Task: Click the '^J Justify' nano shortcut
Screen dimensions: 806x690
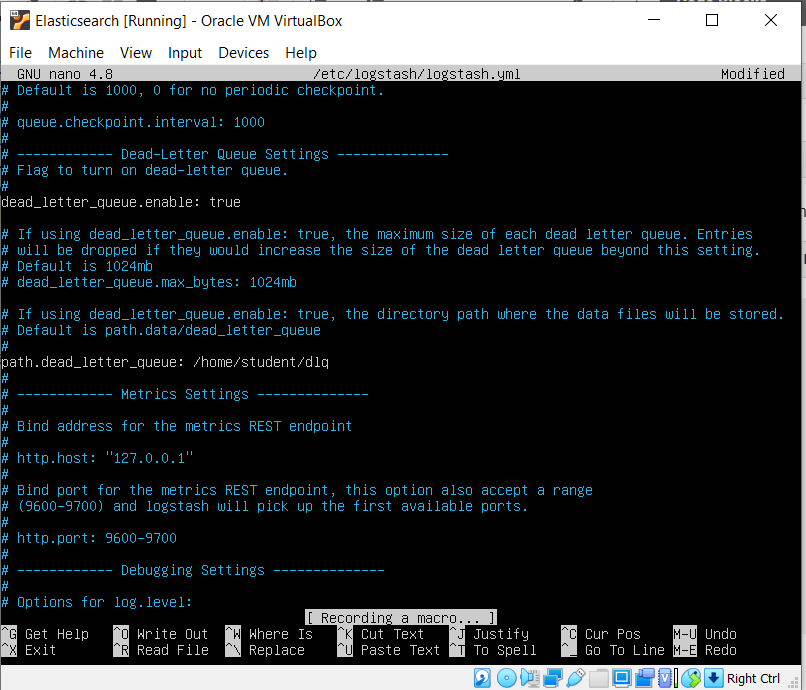Action: (489, 634)
